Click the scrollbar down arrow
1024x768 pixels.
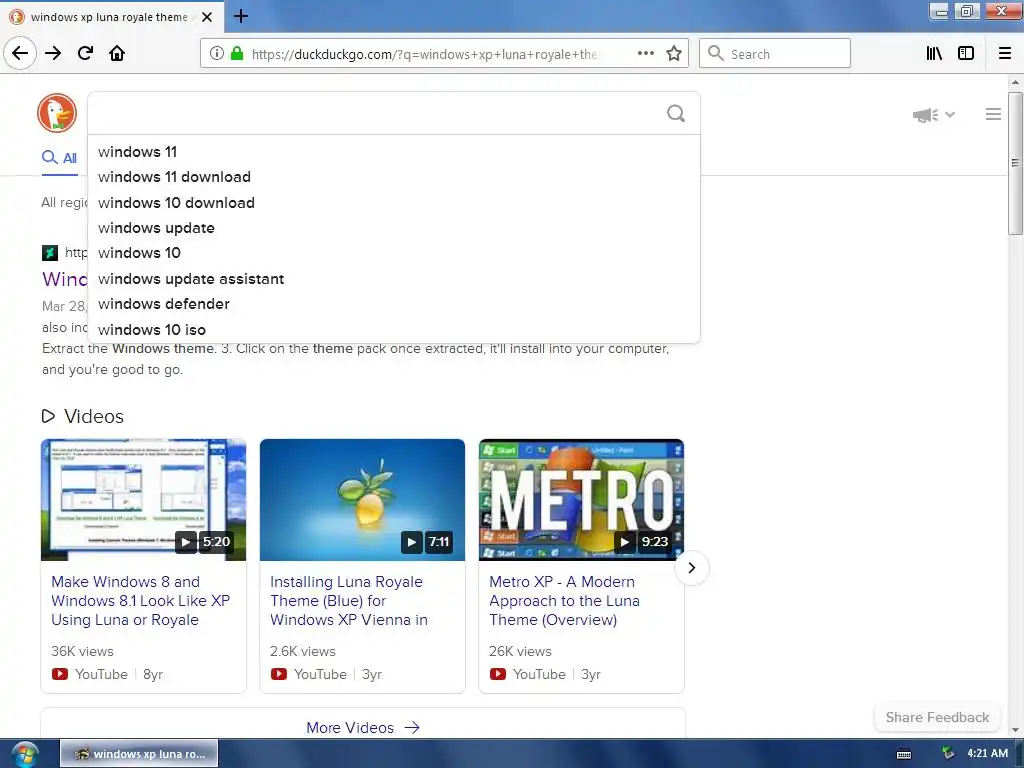point(1015,730)
